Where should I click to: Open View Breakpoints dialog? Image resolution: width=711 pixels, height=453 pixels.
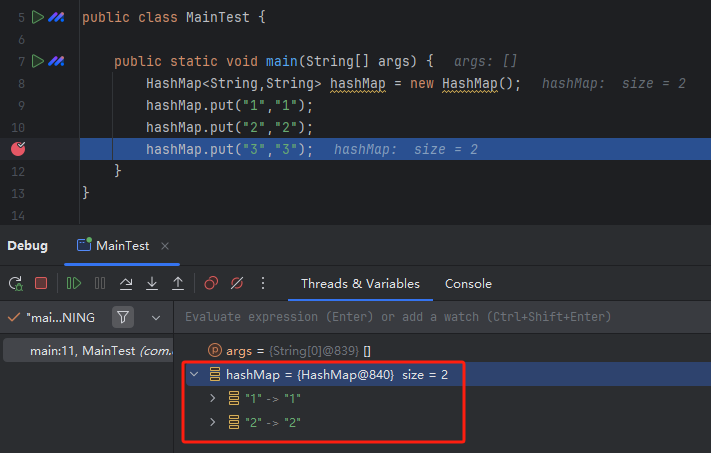pos(211,284)
